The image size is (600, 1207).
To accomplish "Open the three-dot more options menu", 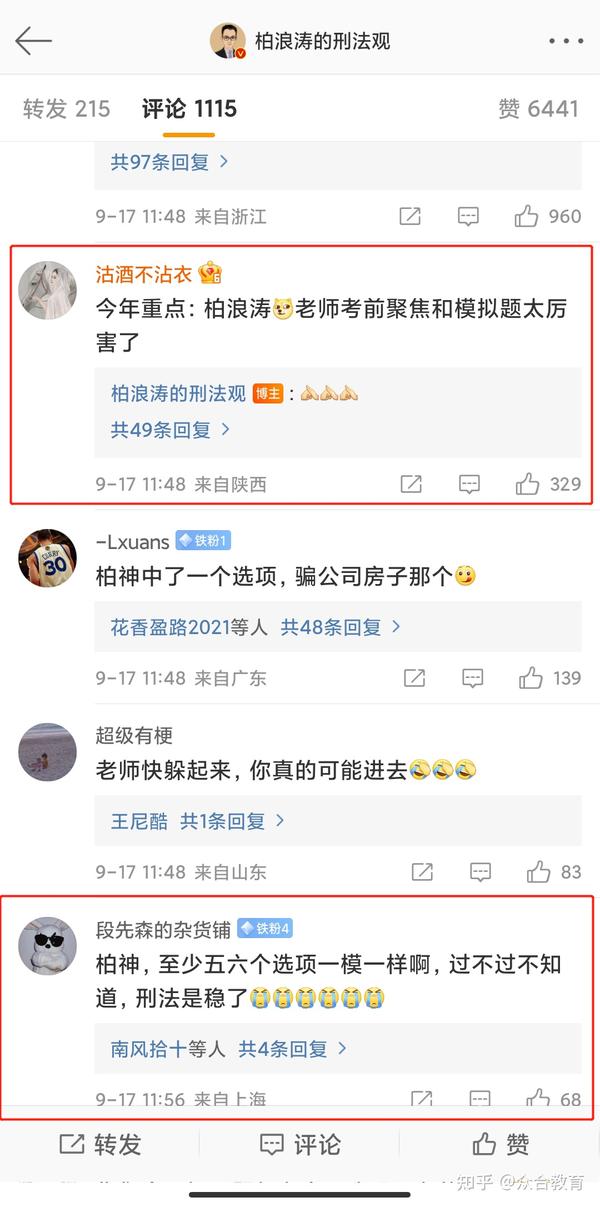I will click(566, 41).
